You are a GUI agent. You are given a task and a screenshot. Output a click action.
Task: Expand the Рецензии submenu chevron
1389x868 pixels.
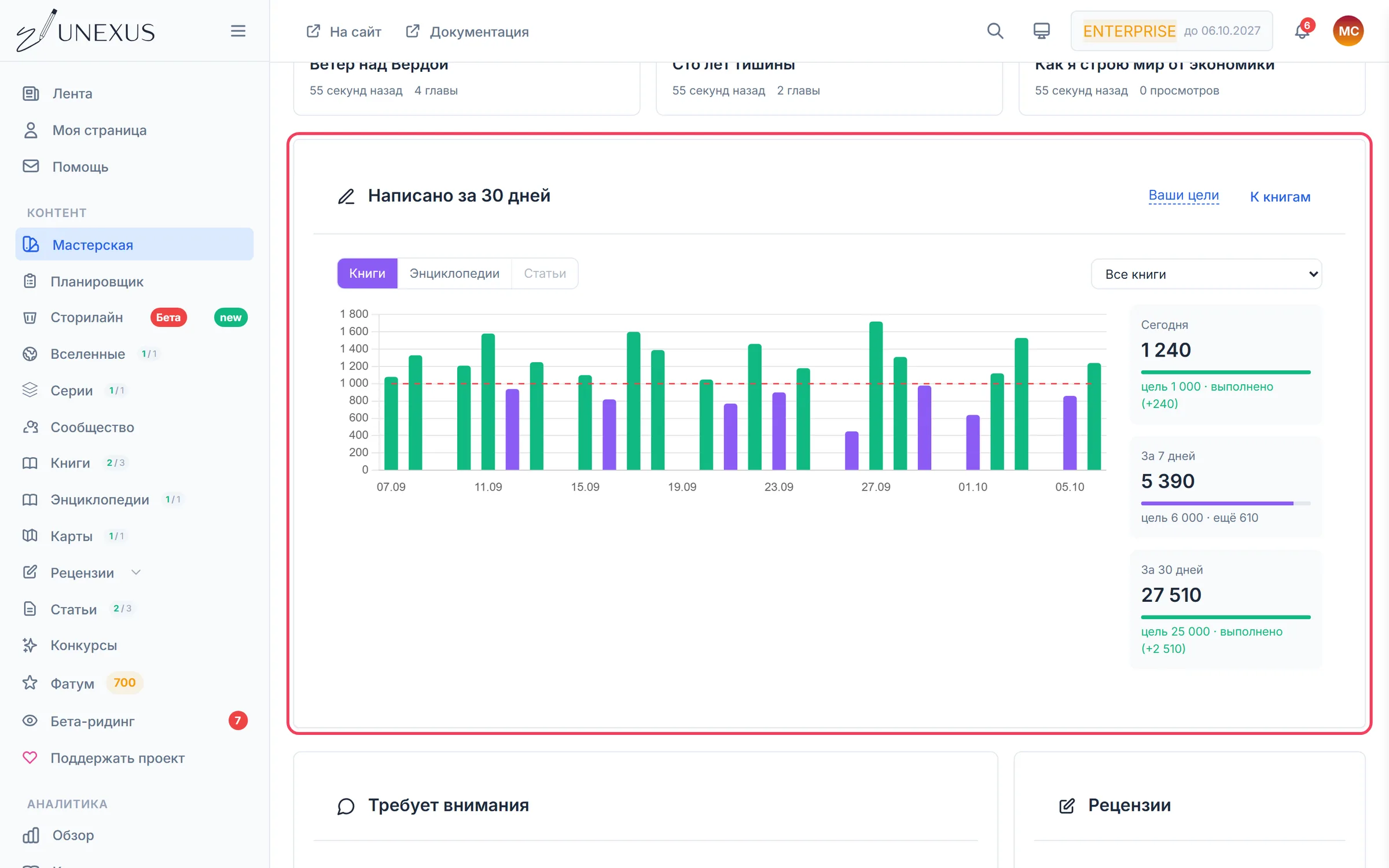[136, 572]
